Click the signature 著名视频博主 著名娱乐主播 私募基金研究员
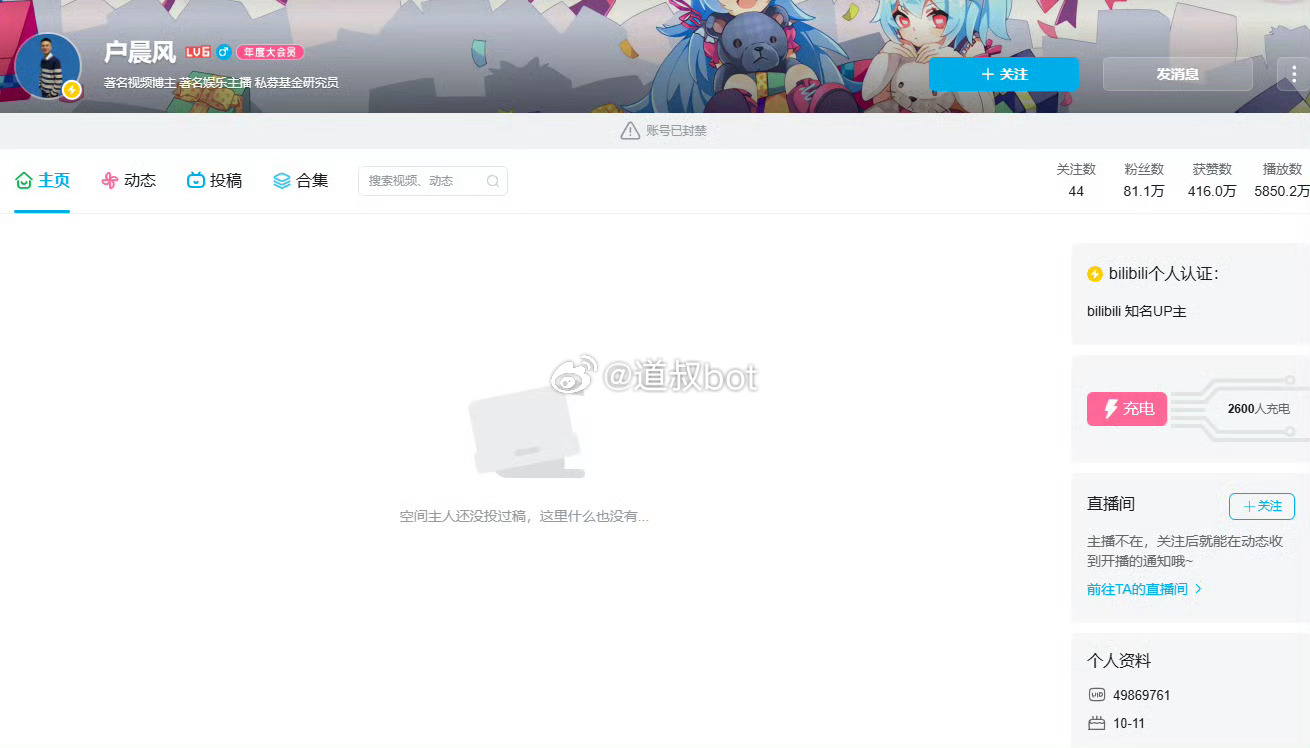1310x748 pixels. pyautogui.click(x=221, y=82)
